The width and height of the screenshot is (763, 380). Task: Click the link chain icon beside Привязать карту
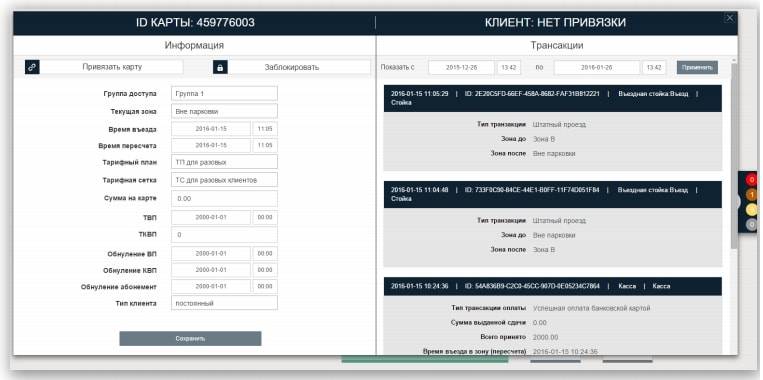pos(32,67)
